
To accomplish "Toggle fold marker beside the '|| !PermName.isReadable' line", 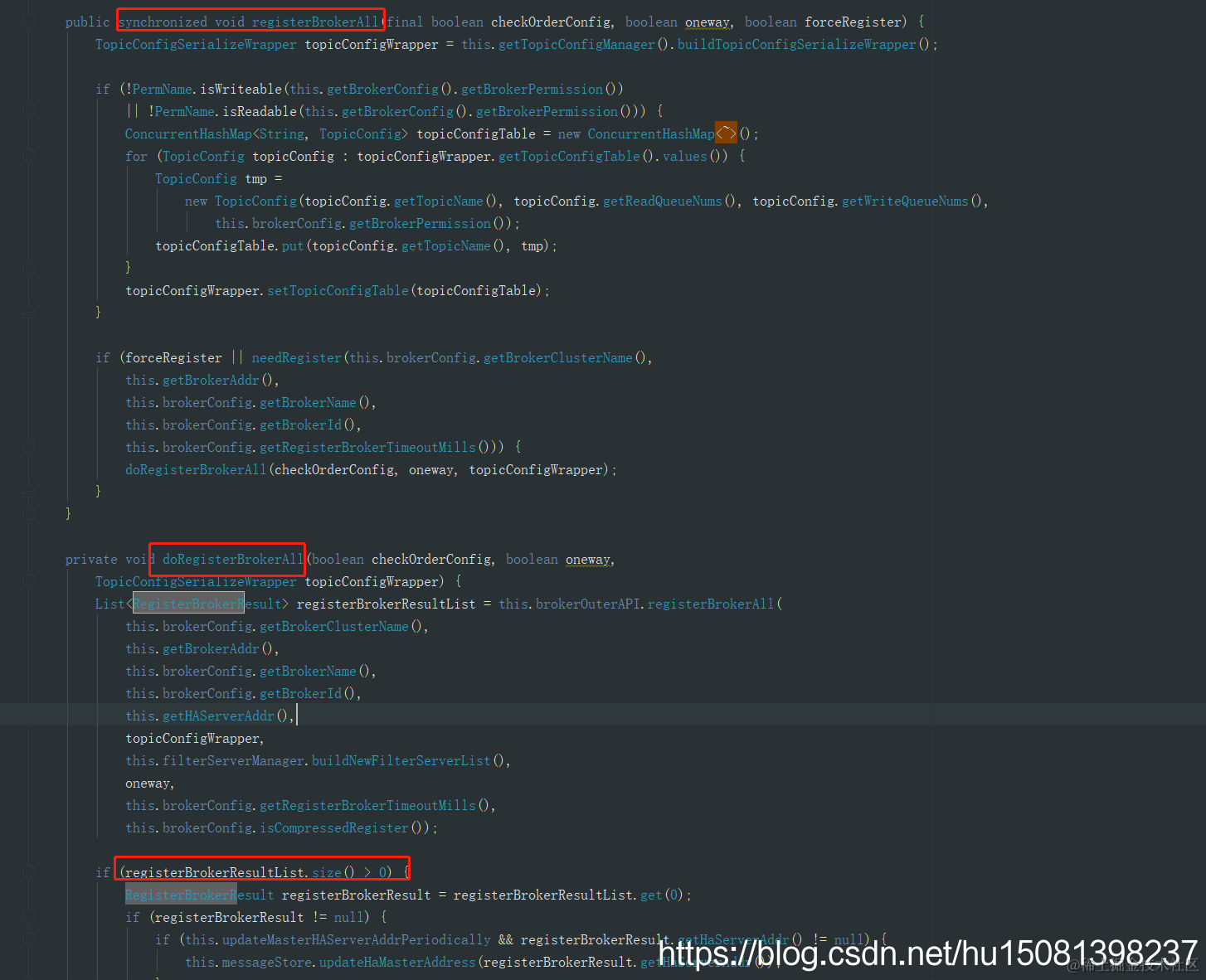I will coord(29,111).
